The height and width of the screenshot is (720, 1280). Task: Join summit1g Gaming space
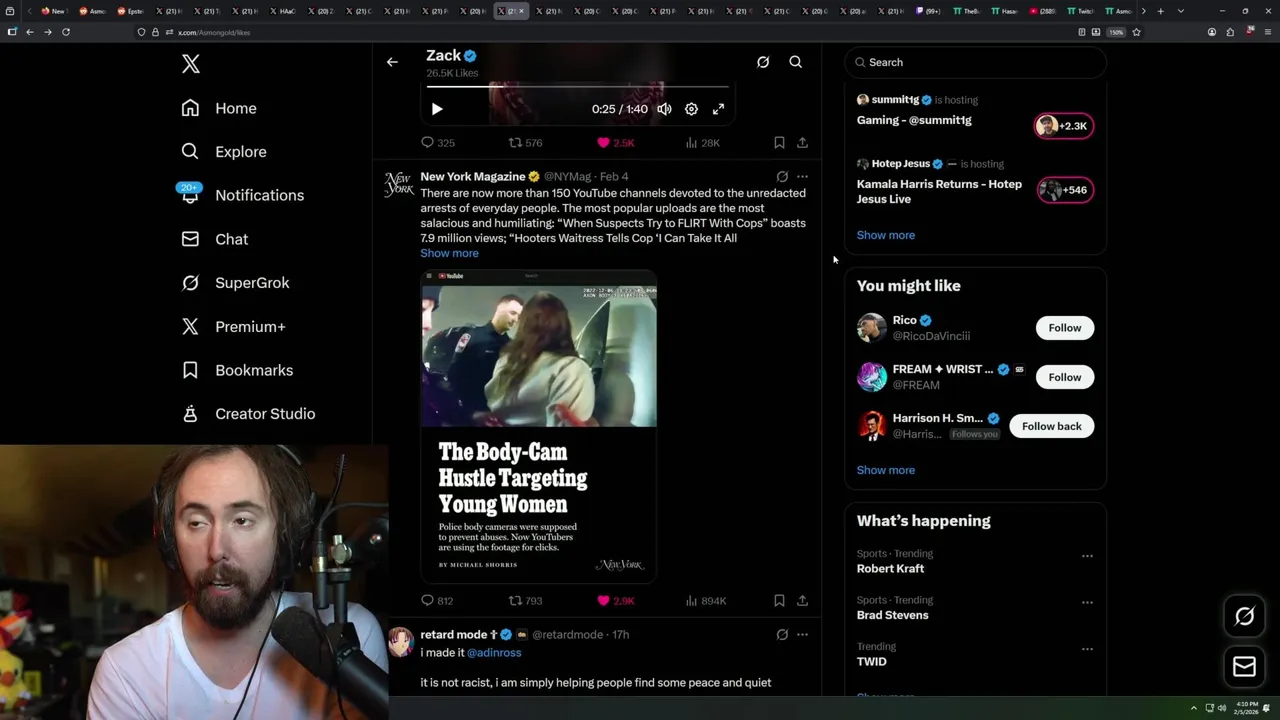coord(1063,126)
